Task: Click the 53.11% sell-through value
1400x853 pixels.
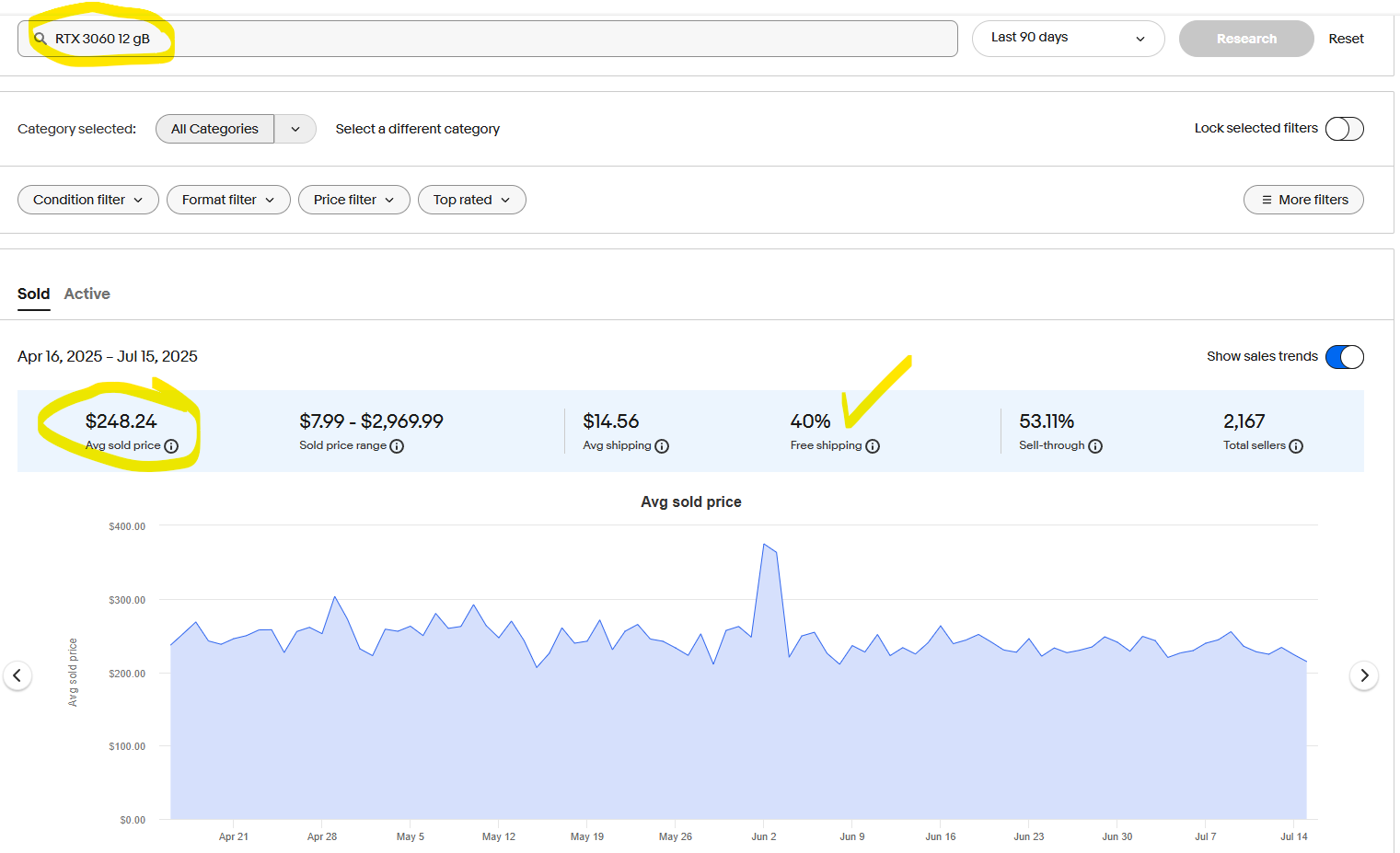Action: click(x=1047, y=421)
